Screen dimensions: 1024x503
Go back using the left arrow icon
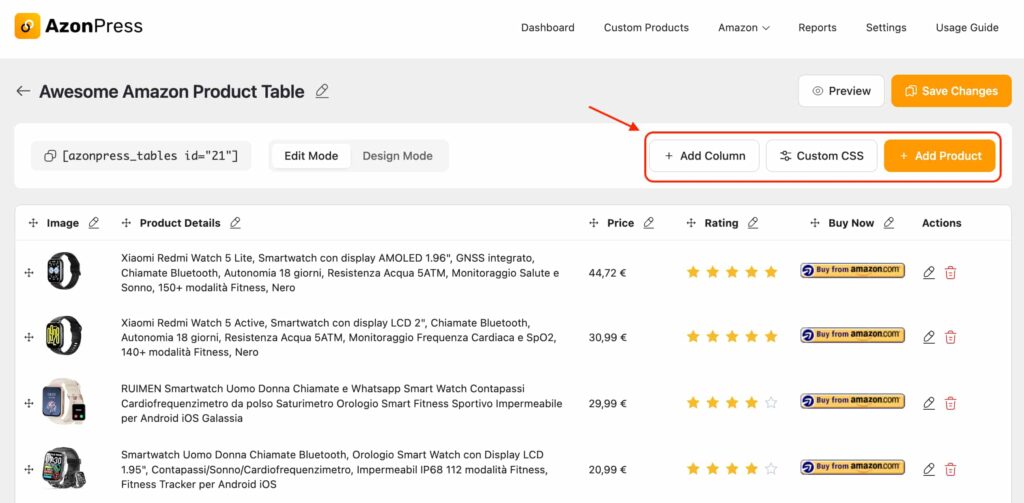pyautogui.click(x=24, y=91)
